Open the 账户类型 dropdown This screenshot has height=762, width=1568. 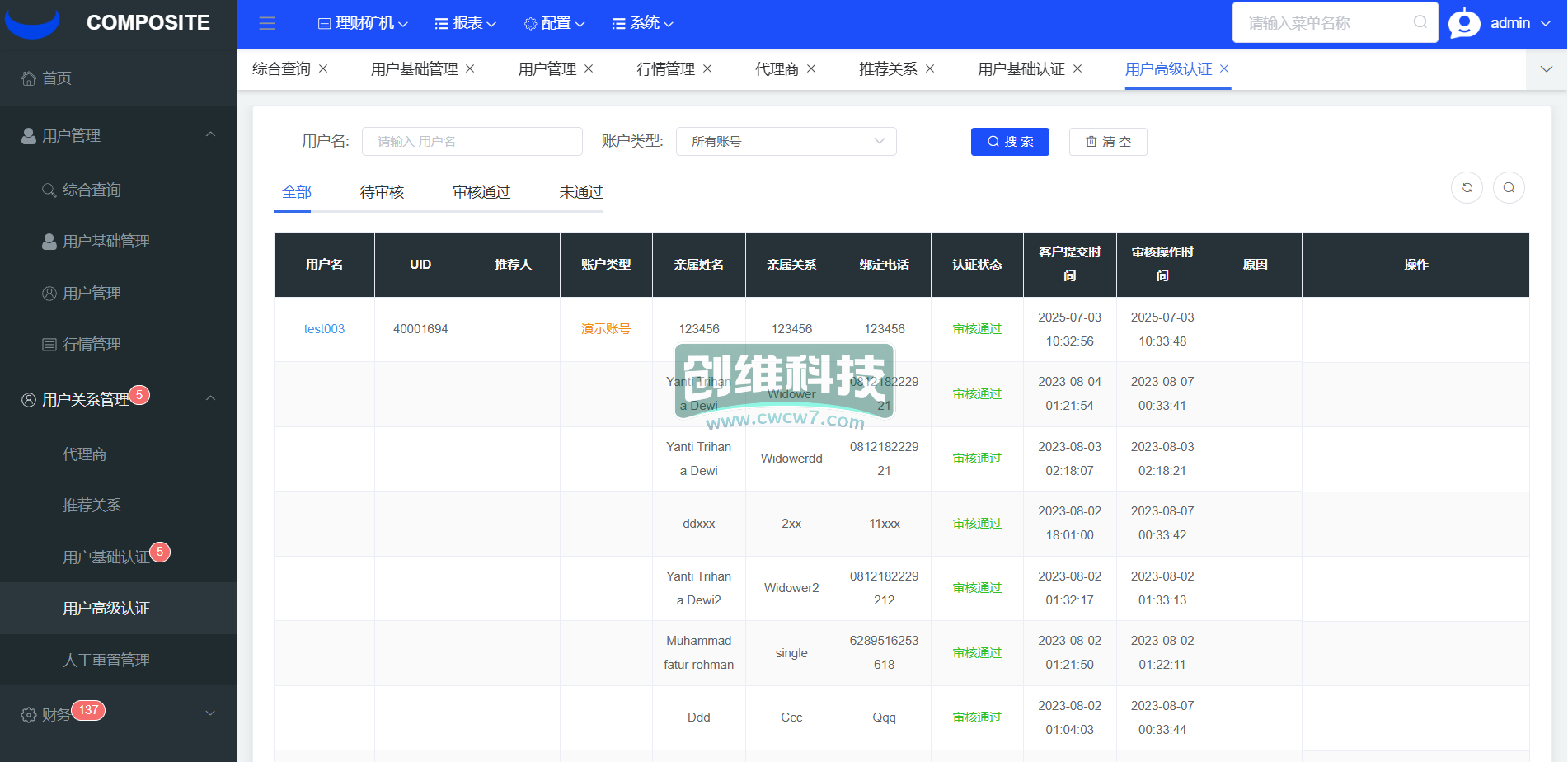click(x=786, y=141)
